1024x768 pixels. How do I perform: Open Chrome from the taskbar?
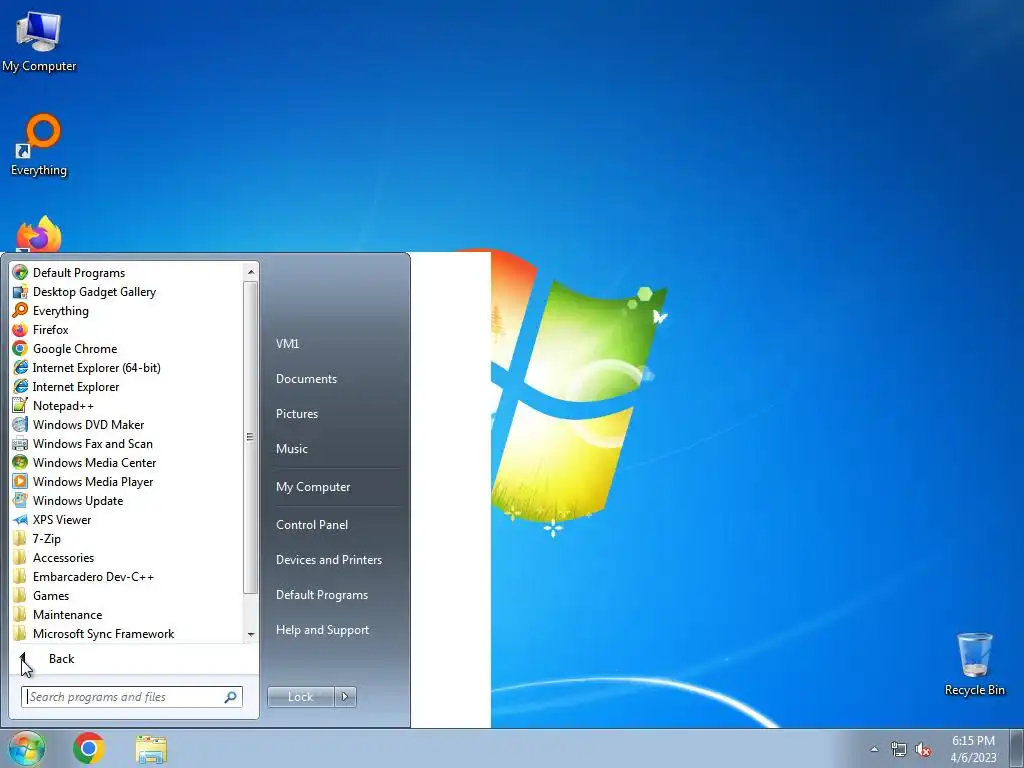click(89, 748)
